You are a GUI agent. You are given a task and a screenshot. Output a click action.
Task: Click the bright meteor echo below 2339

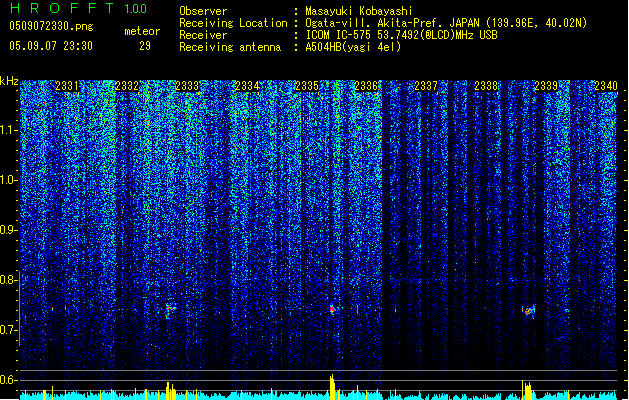[529, 311]
